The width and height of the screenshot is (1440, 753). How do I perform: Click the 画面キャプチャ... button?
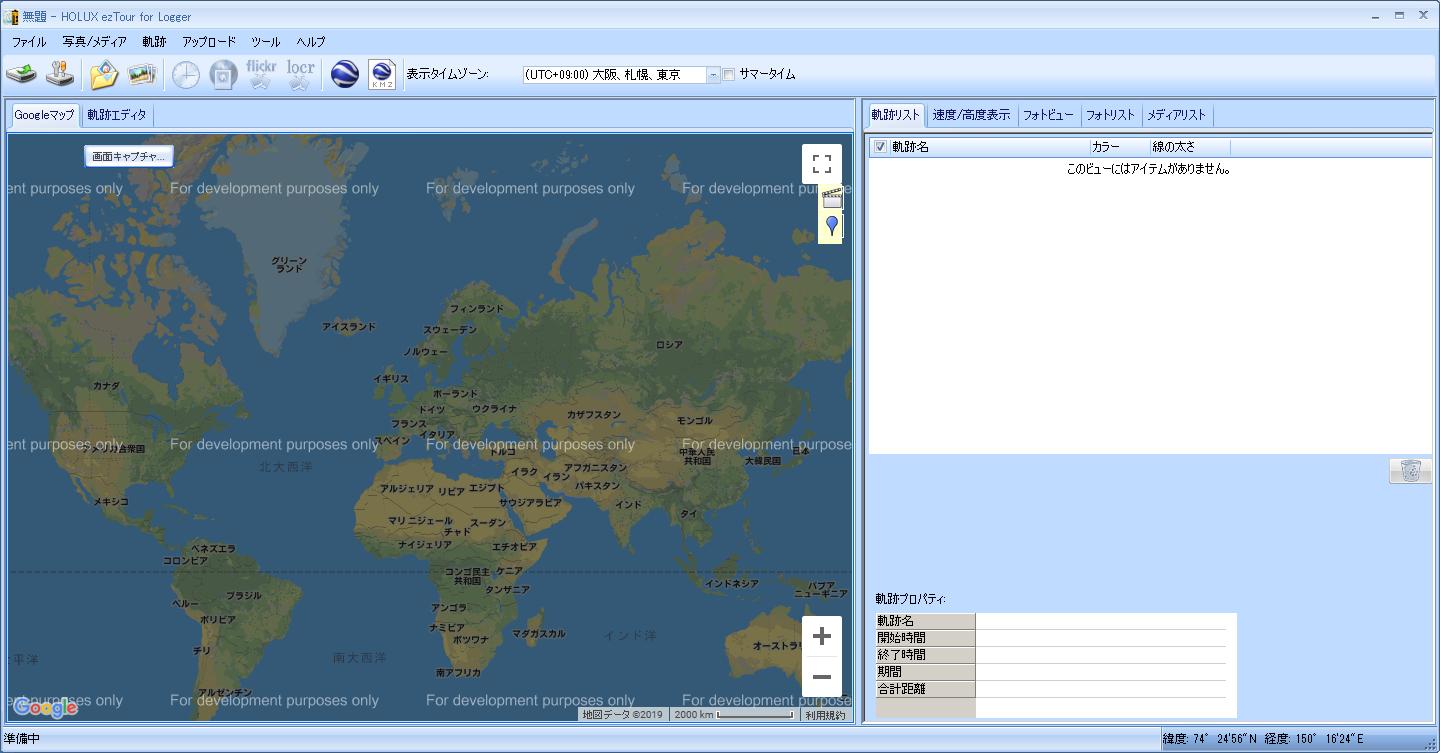point(128,156)
